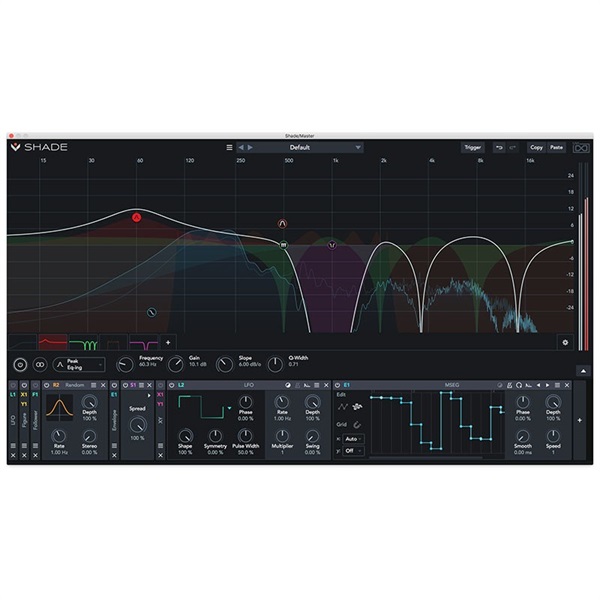Toggle power of the X1 Figure modulator

click(24, 385)
